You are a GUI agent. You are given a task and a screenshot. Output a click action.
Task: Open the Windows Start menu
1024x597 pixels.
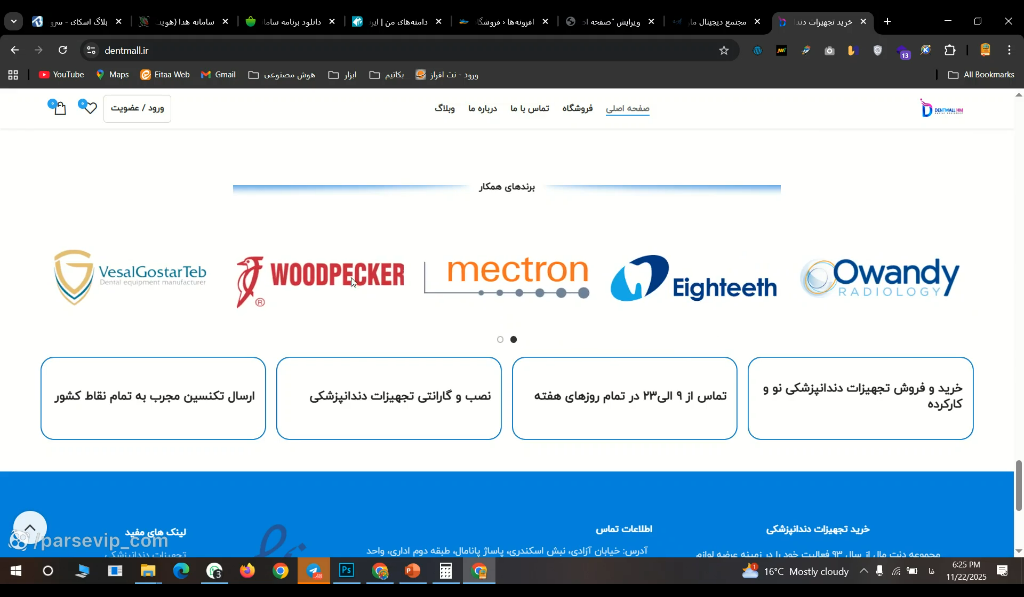(16, 571)
